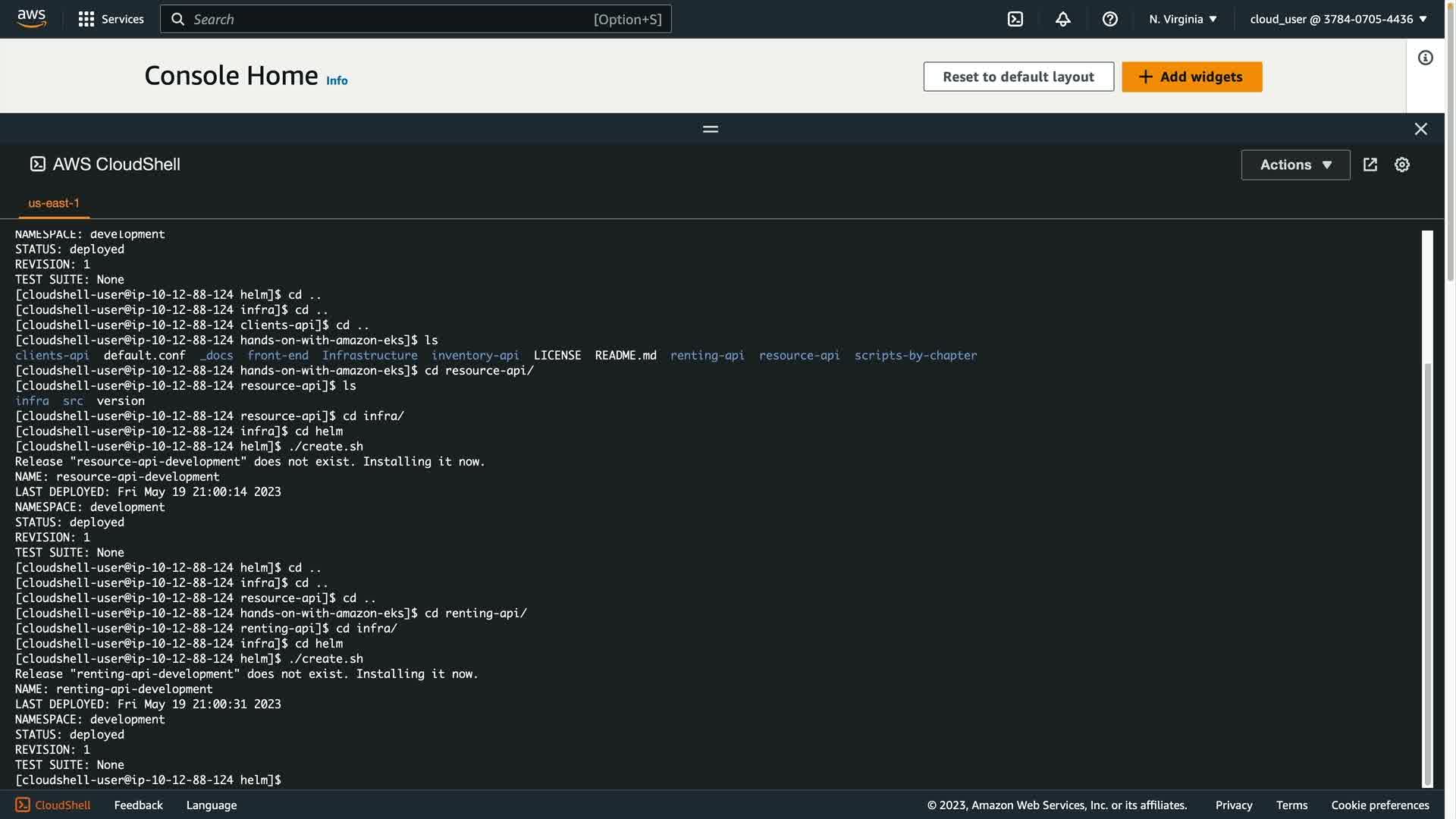Expand the N. Virginia region dropdown
Image resolution: width=1456 pixels, height=819 pixels.
1182,19
